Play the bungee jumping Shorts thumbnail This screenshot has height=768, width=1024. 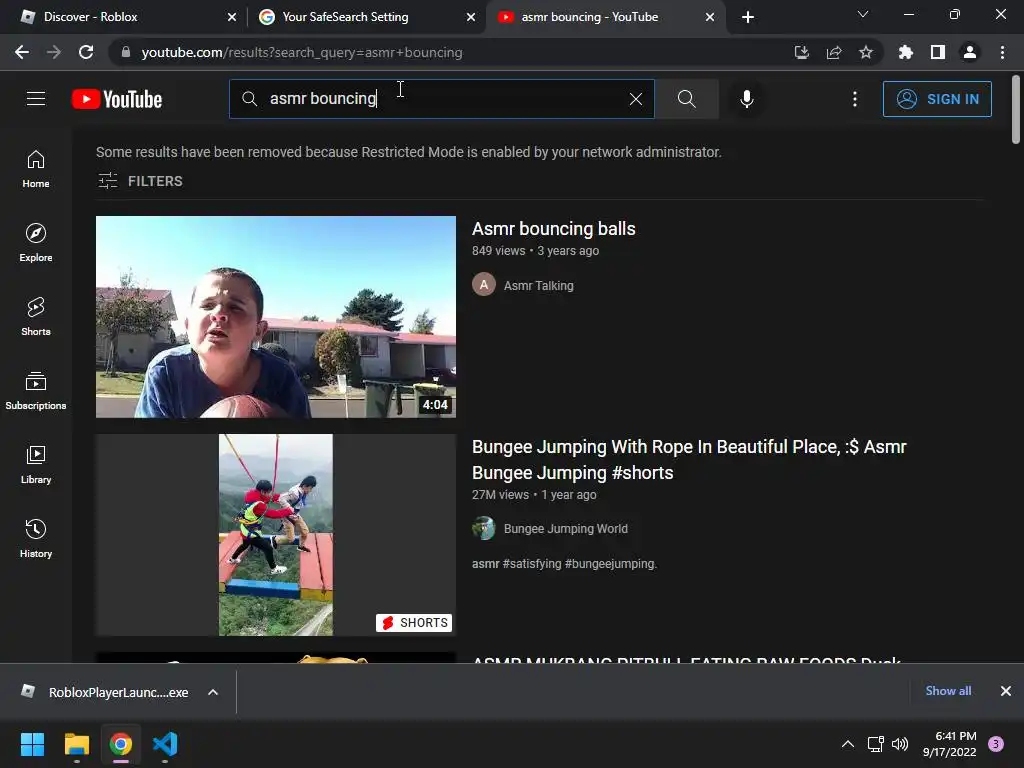pos(276,535)
